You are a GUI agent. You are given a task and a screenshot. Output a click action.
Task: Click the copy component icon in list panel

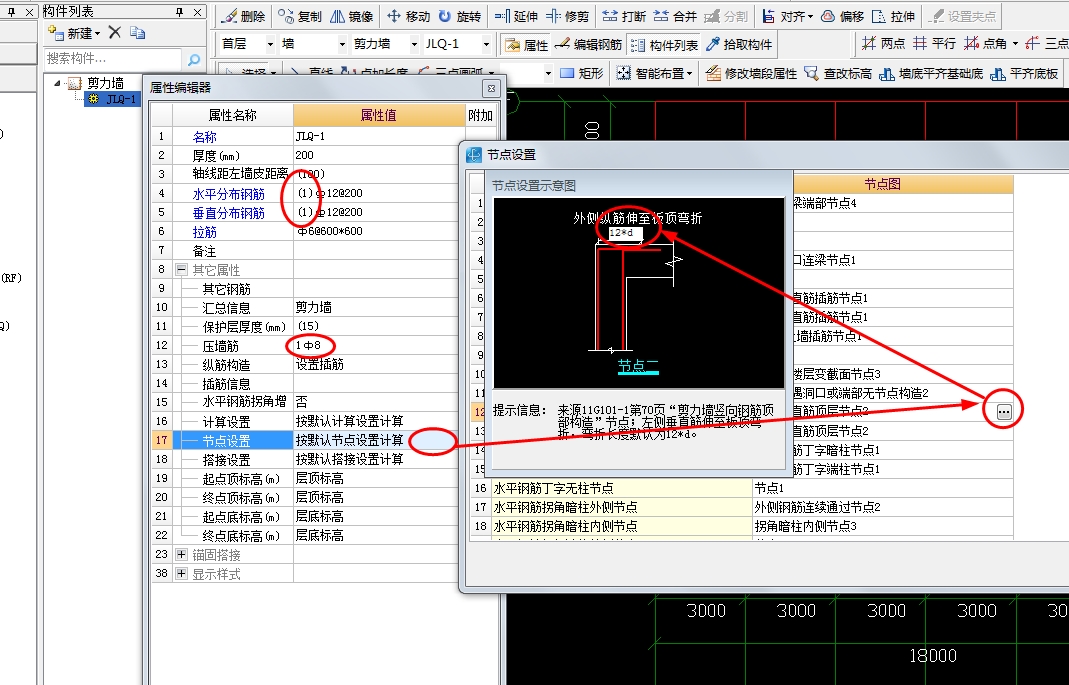(x=137, y=32)
